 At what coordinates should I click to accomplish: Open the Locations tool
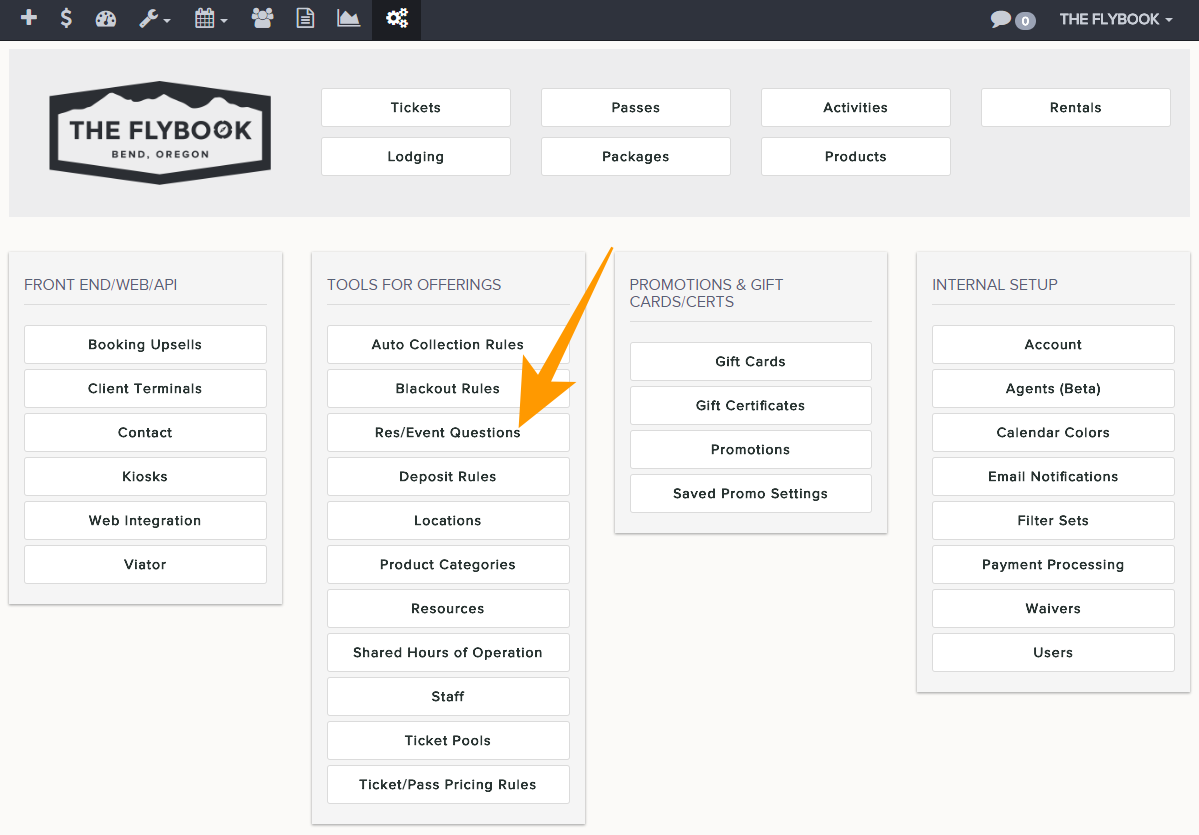[448, 521]
